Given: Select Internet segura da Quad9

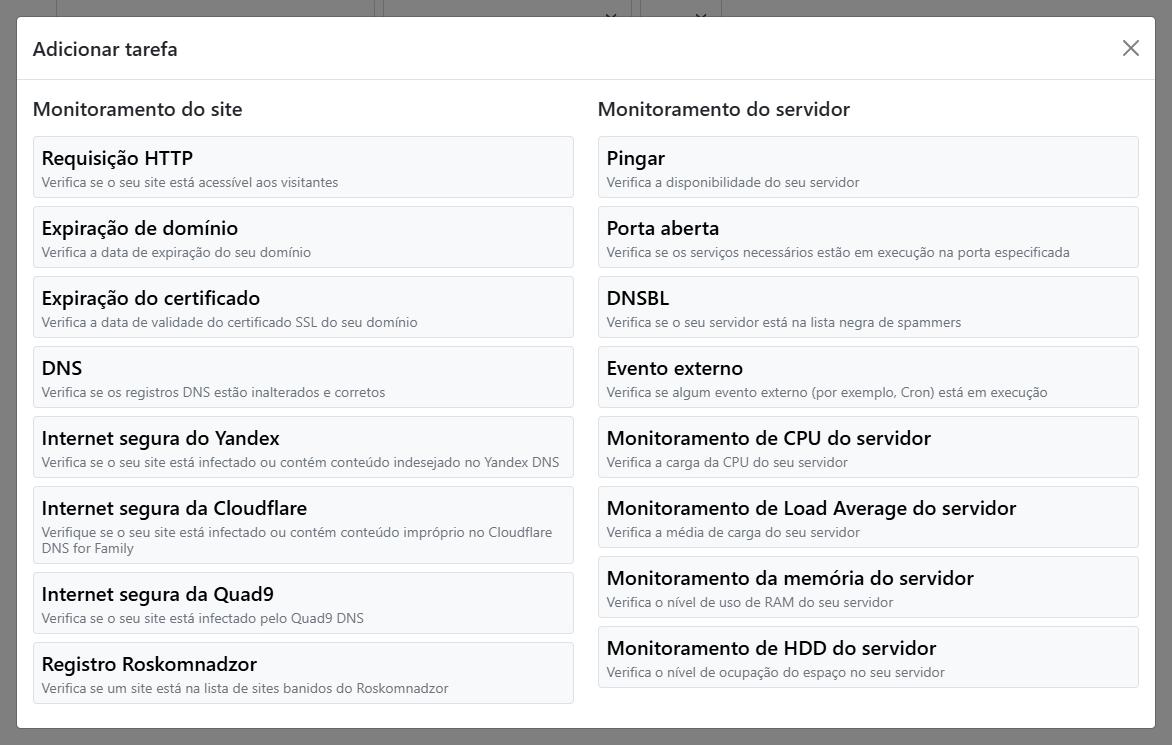Looking at the screenshot, I should pyautogui.click(x=303, y=603).
